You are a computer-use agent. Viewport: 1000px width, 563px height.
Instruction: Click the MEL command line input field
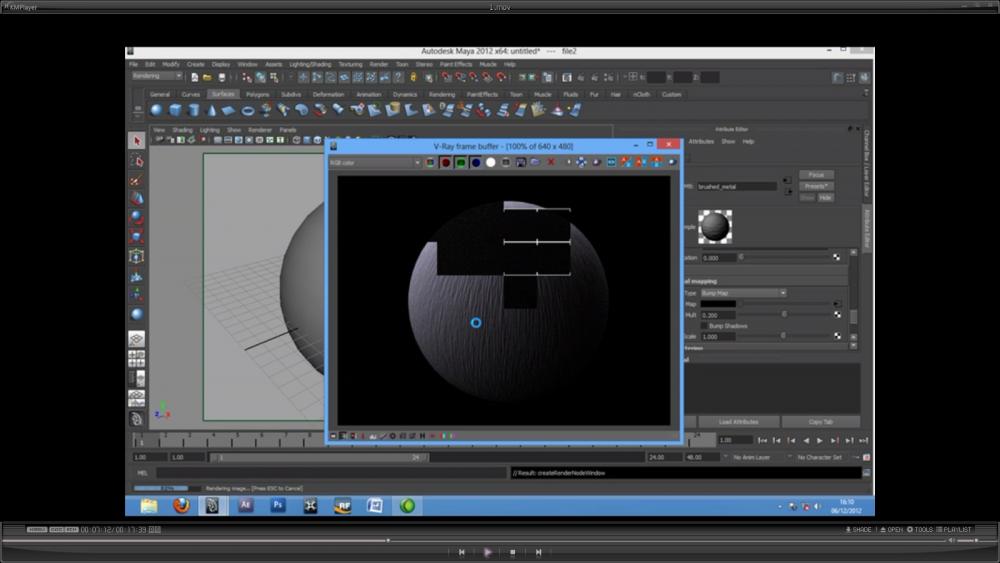pyautogui.click(x=332, y=473)
